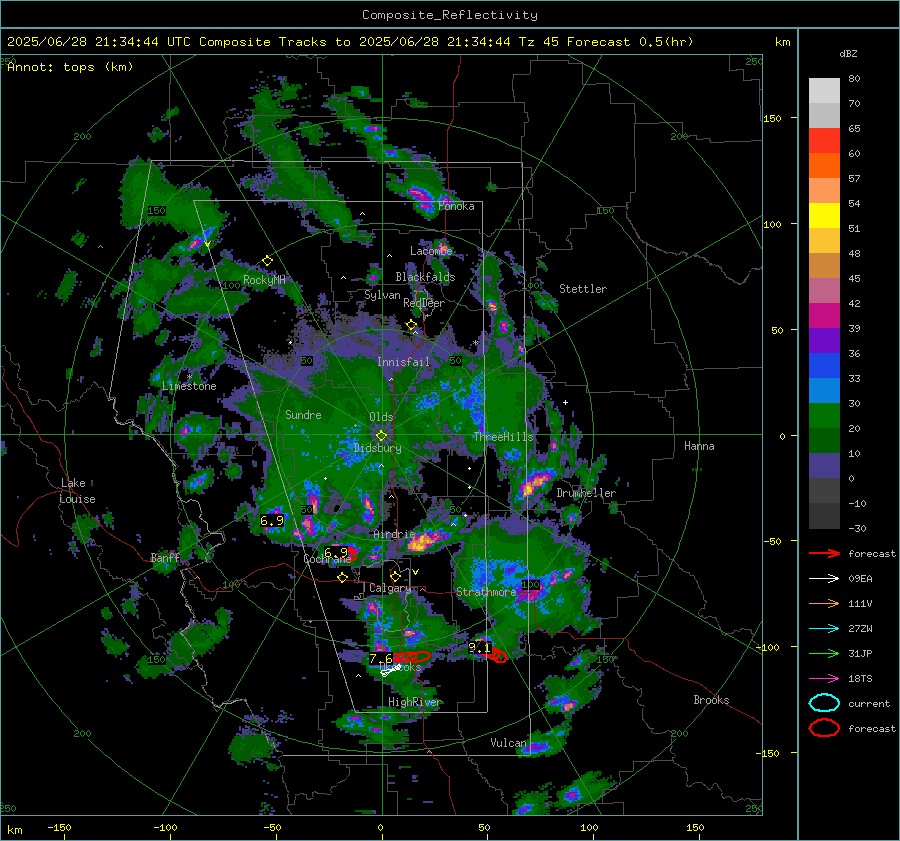The image size is (900, 841).
Task: Click the RedDeer city label
Action: [x=424, y=303]
